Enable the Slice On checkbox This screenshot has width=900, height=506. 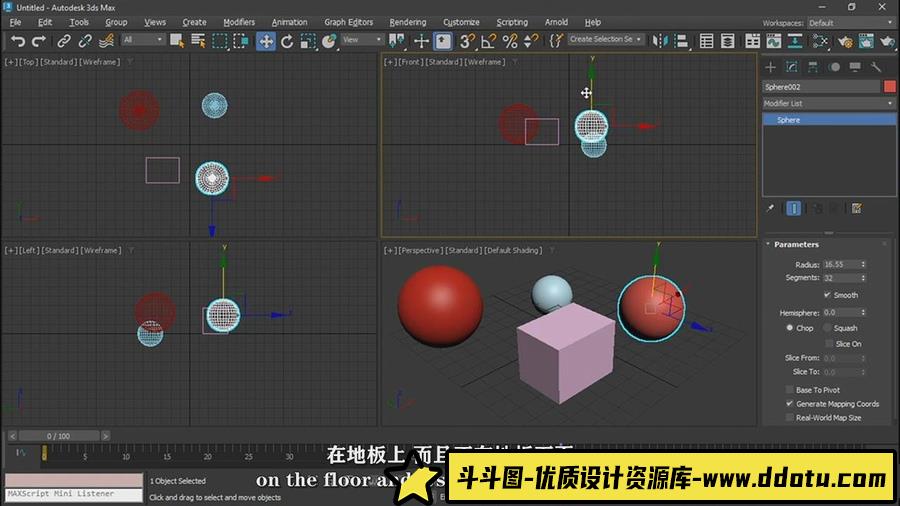coord(829,344)
